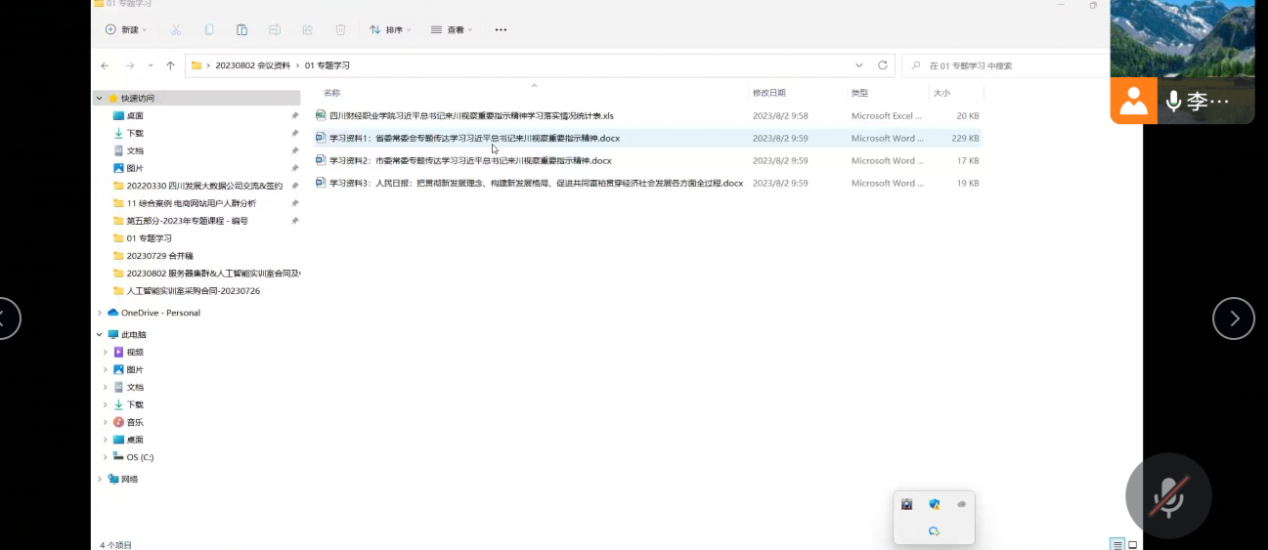Click the Refresh icon beside address bar

[x=882, y=65]
